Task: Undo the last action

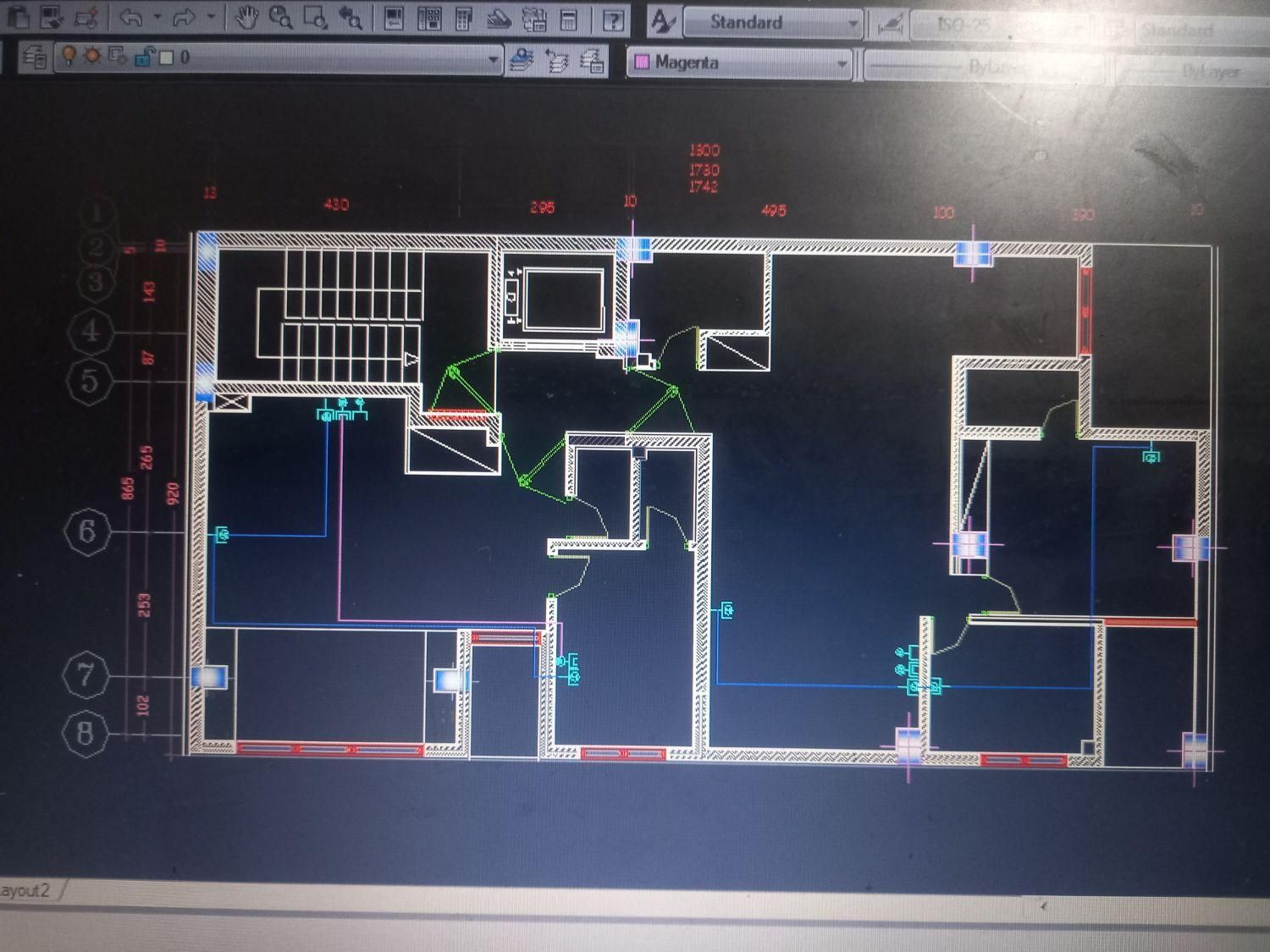Action: tap(130, 16)
